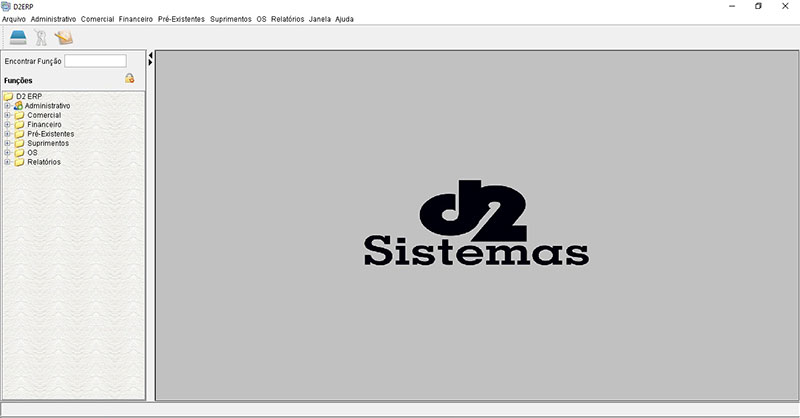
Task: Click the blue scanner toolbar icon
Action: tap(18, 38)
